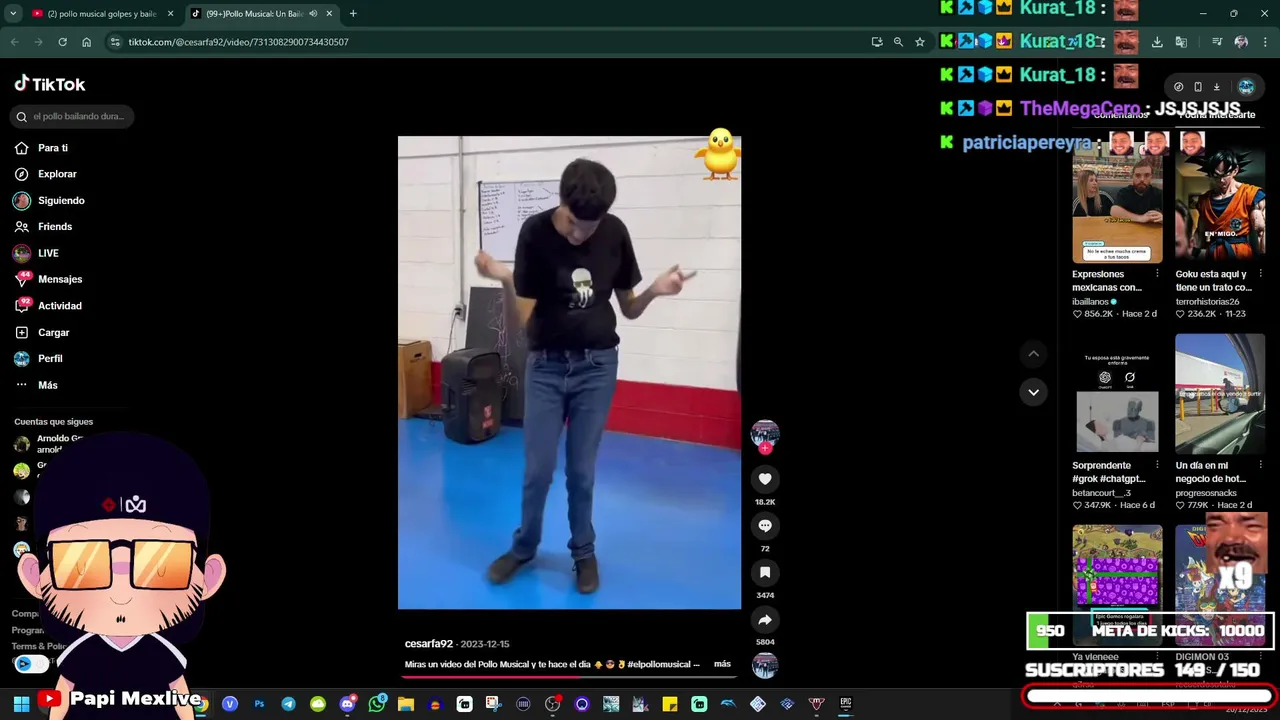This screenshot has width=1280, height=720.
Task: Open the Goku esta aquí video thumbnail
Action: (1220, 203)
